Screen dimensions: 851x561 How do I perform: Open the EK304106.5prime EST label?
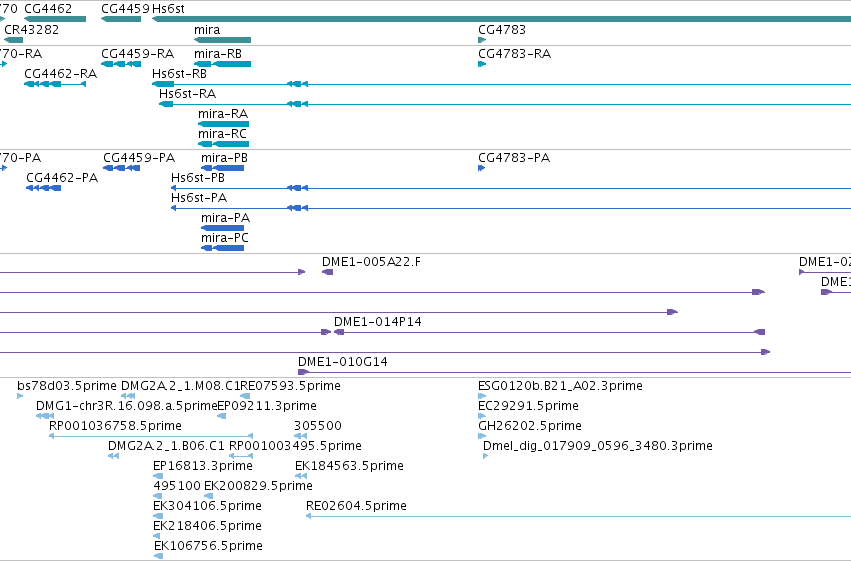click(207, 506)
